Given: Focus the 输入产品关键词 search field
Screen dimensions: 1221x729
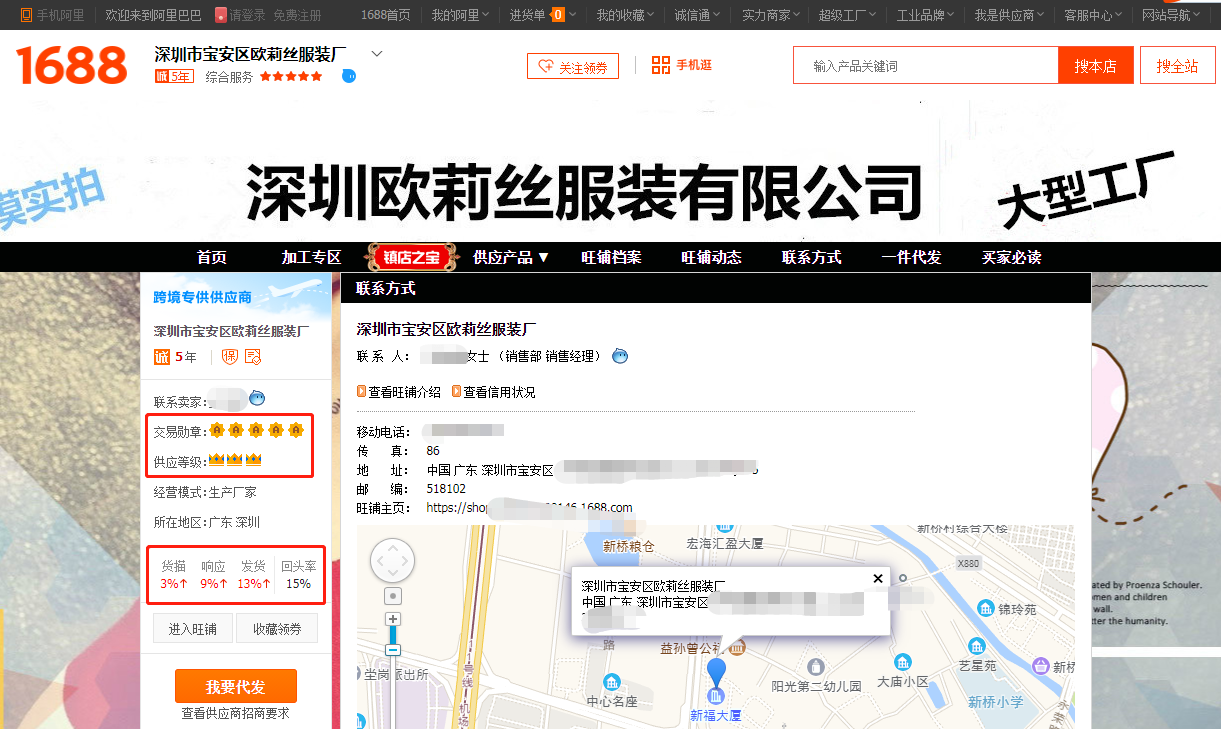Looking at the screenshot, I should click(926, 66).
